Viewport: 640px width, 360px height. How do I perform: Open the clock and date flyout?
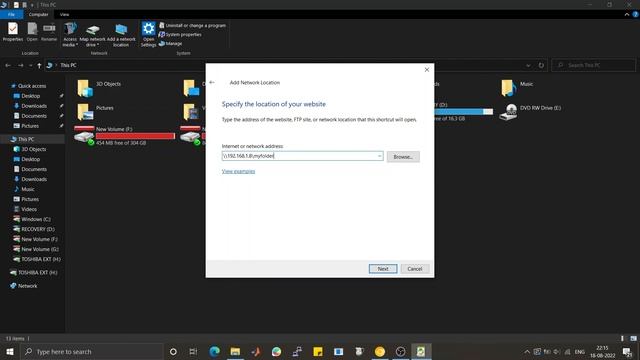point(602,351)
